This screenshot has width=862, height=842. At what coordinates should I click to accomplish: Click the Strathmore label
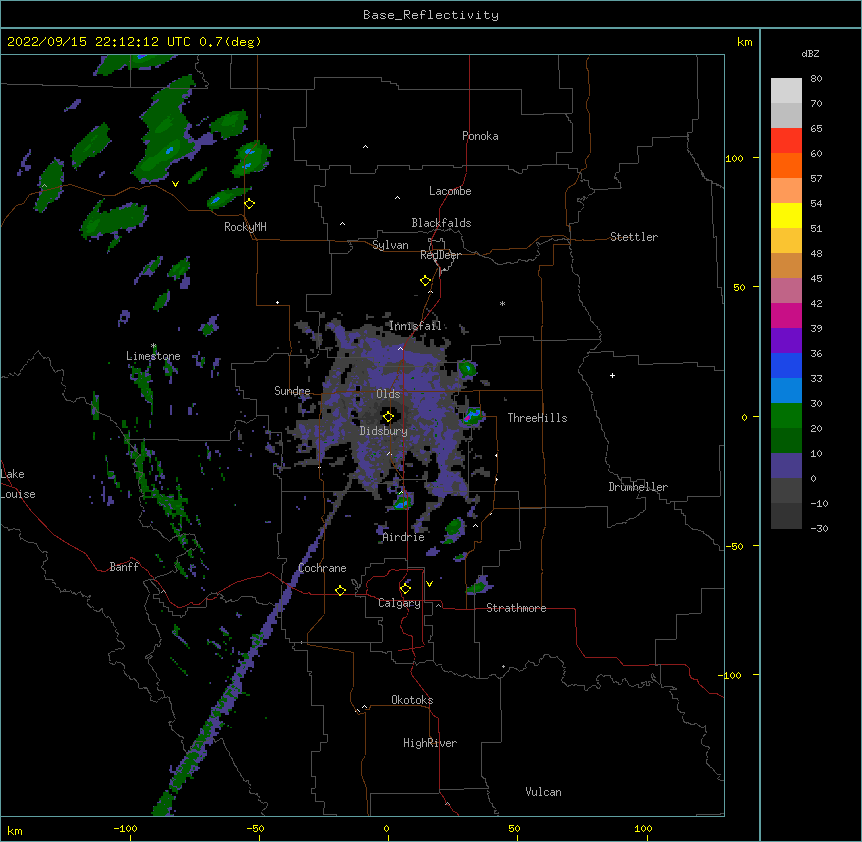tap(516, 608)
